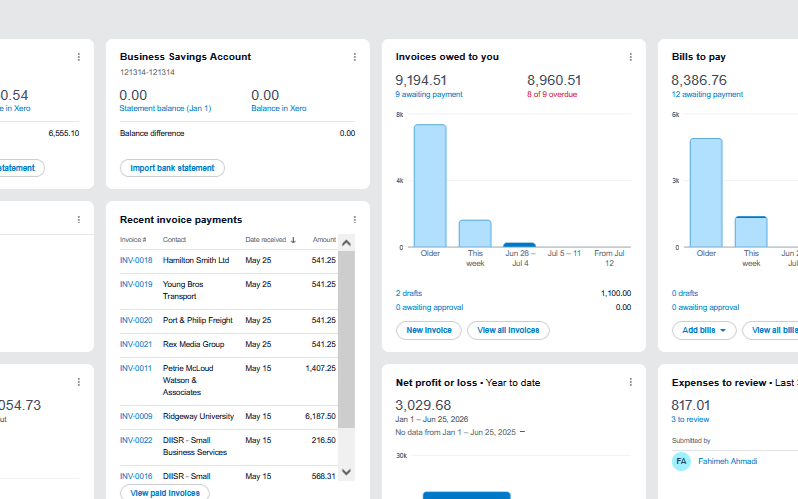This screenshot has height=499, width=798.
Task: Open invoice INV-0009
Action: (x=136, y=416)
